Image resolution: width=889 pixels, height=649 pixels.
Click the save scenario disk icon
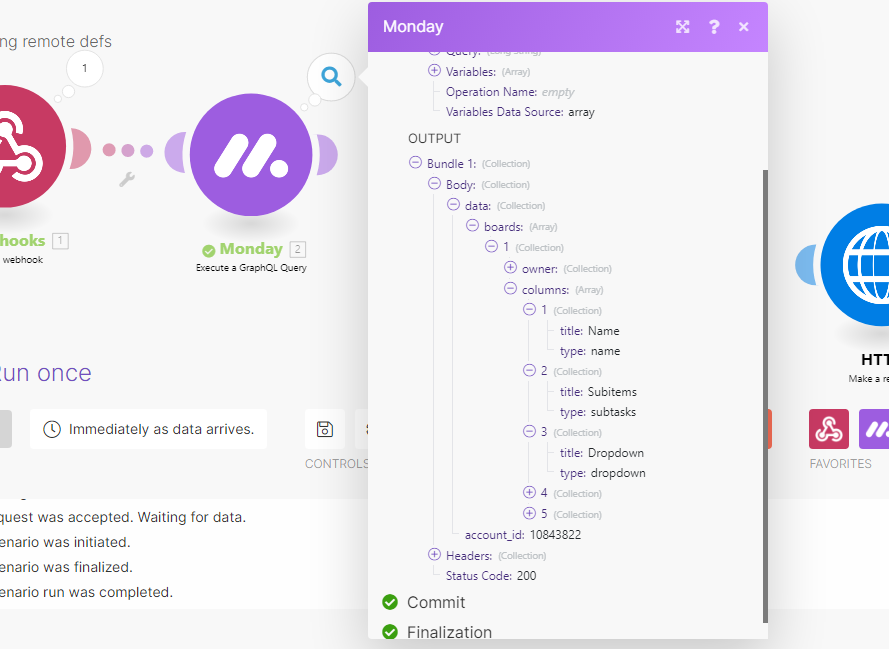coord(325,429)
